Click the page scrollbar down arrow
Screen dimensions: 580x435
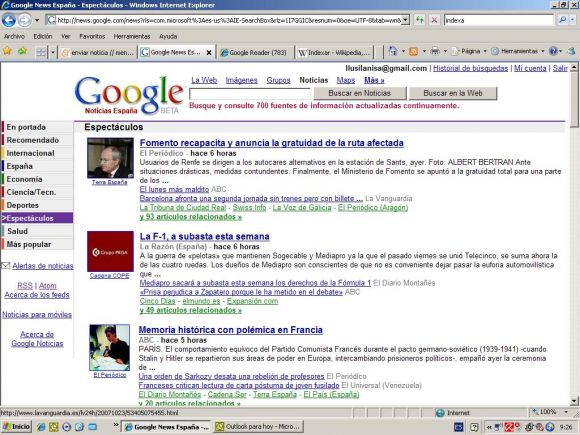click(574, 401)
